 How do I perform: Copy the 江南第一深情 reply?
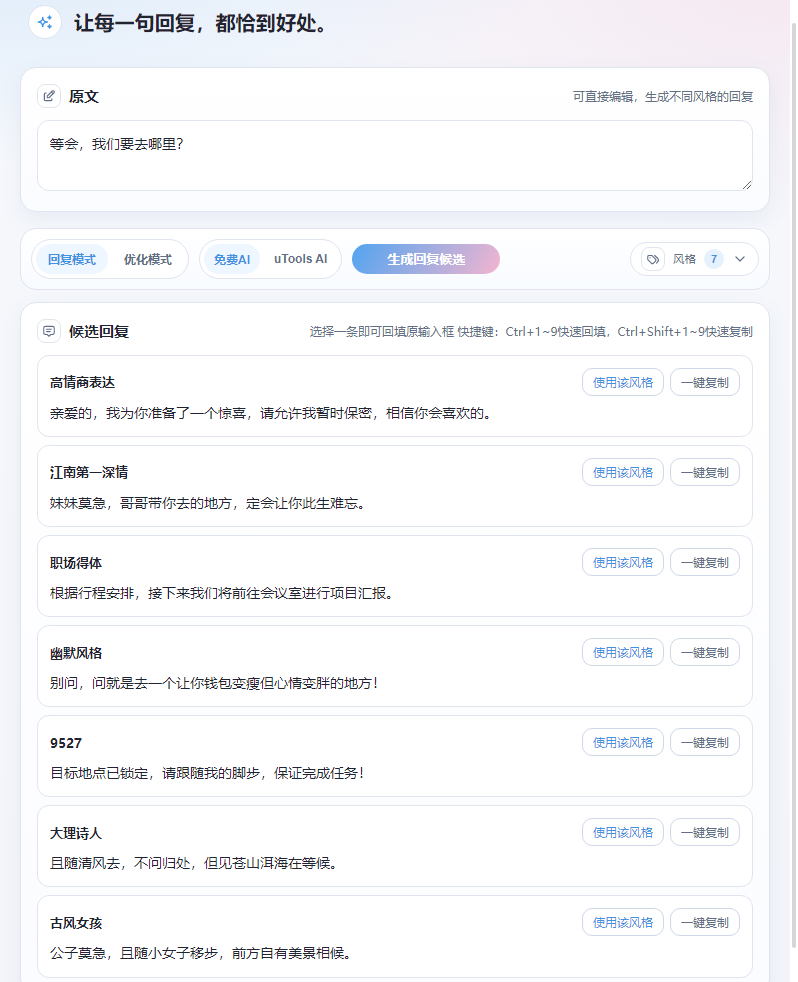coord(704,472)
